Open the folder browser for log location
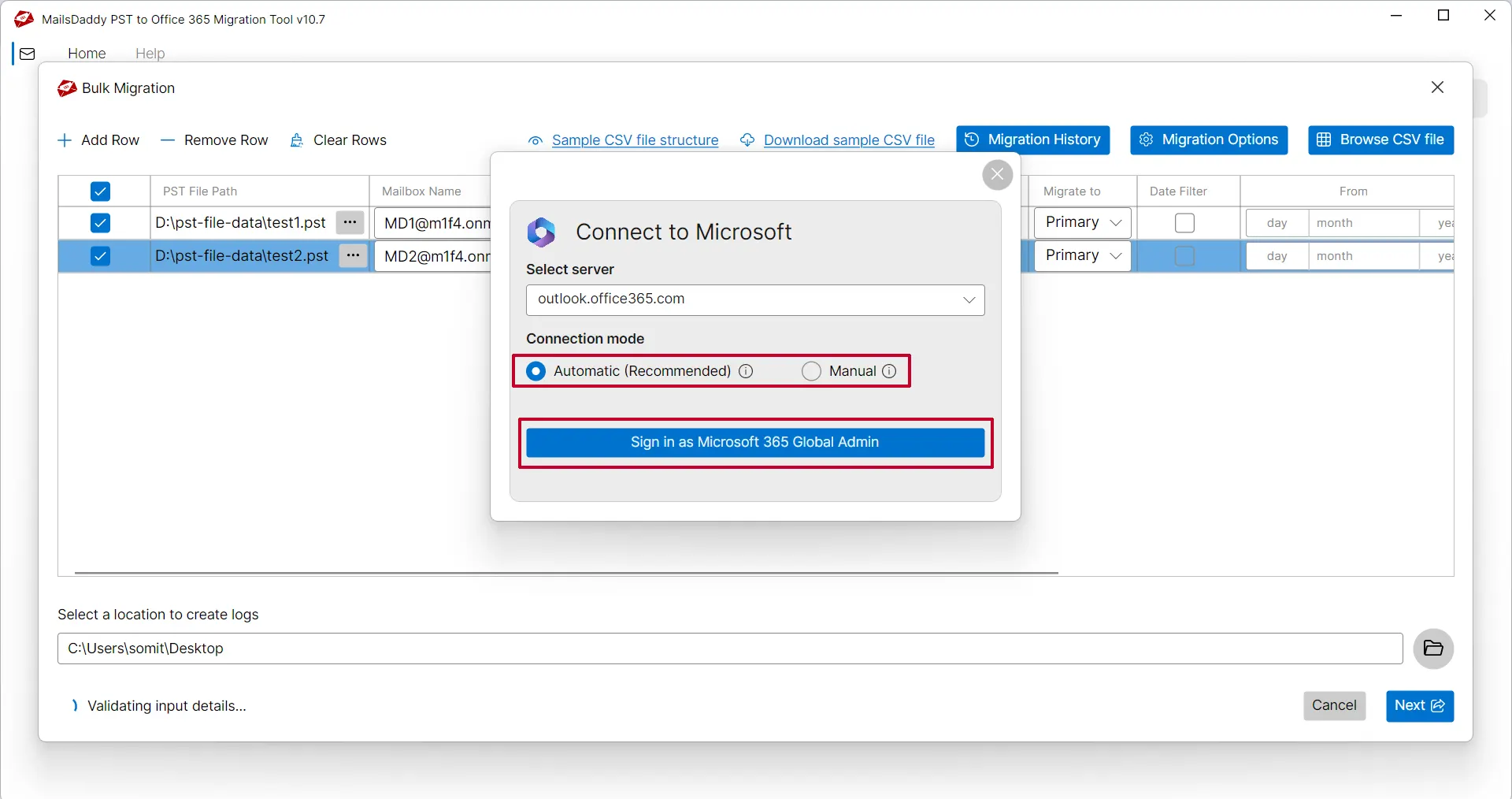Image resolution: width=1512 pixels, height=799 pixels. (x=1433, y=648)
